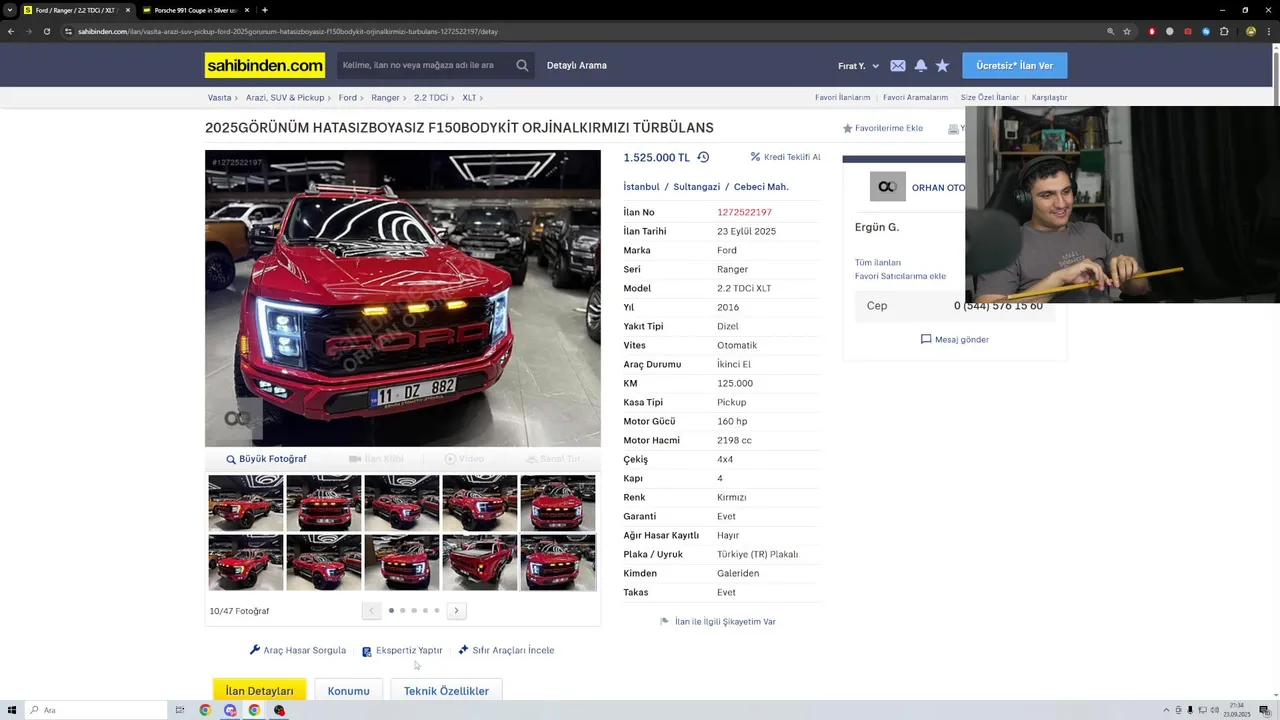
Task: Open notifications bell icon in header
Action: [920, 66]
